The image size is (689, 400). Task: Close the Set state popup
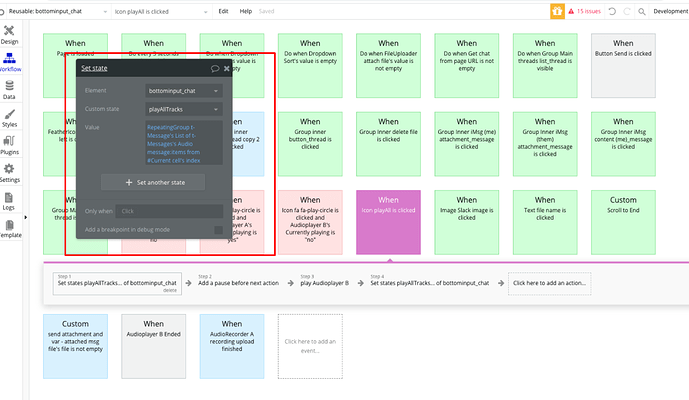228,68
